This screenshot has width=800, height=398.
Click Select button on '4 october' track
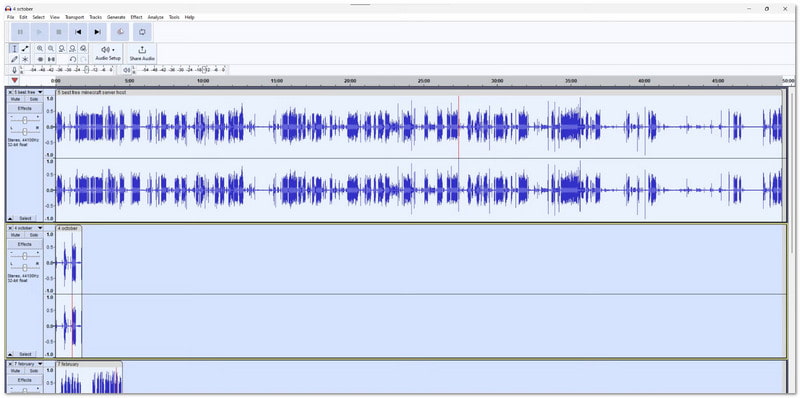[x=25, y=354]
